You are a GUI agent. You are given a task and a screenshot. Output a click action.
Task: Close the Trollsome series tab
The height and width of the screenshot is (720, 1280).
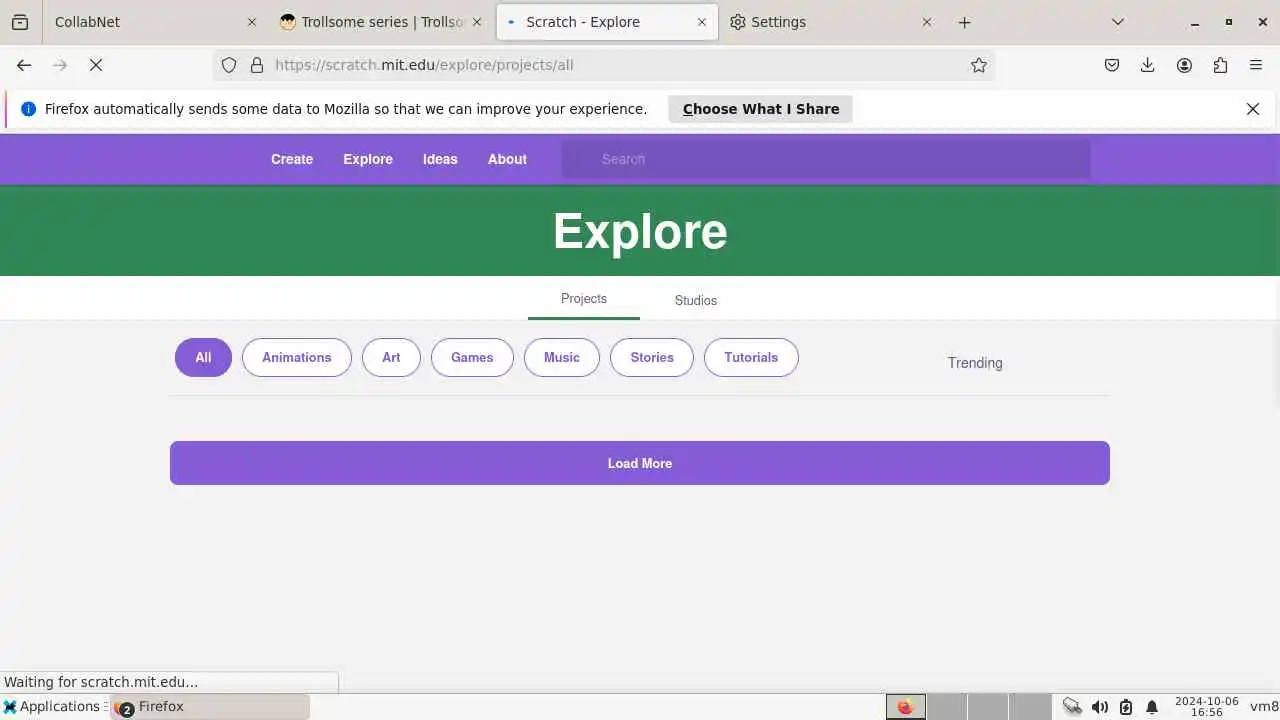(477, 22)
